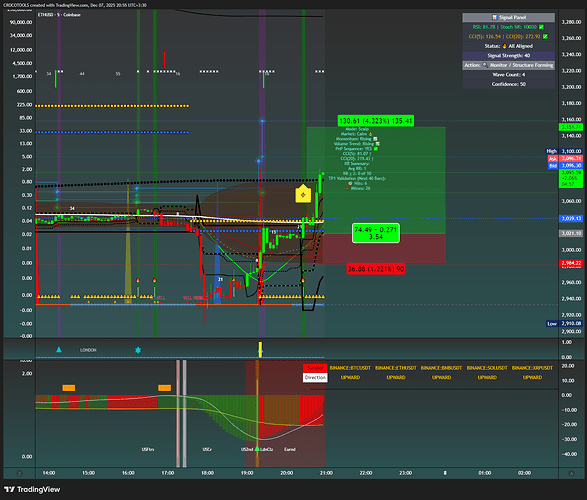The width and height of the screenshot is (587, 500).
Task: Select the cyan star marker right of LONDON
Action: (138, 350)
